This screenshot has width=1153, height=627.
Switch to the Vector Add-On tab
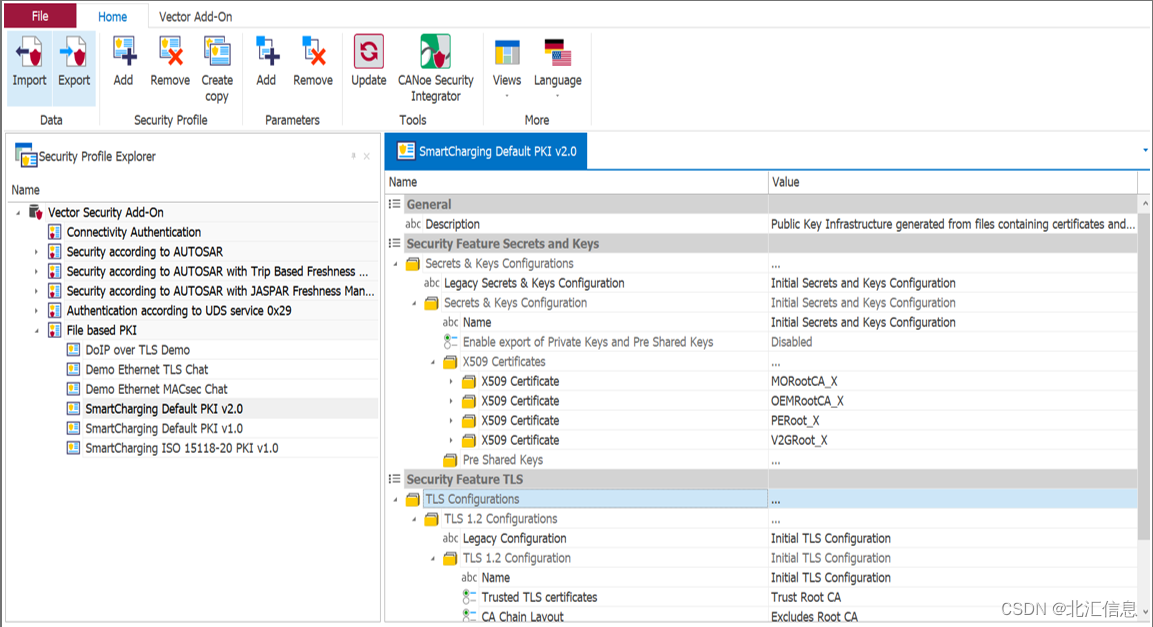[196, 16]
